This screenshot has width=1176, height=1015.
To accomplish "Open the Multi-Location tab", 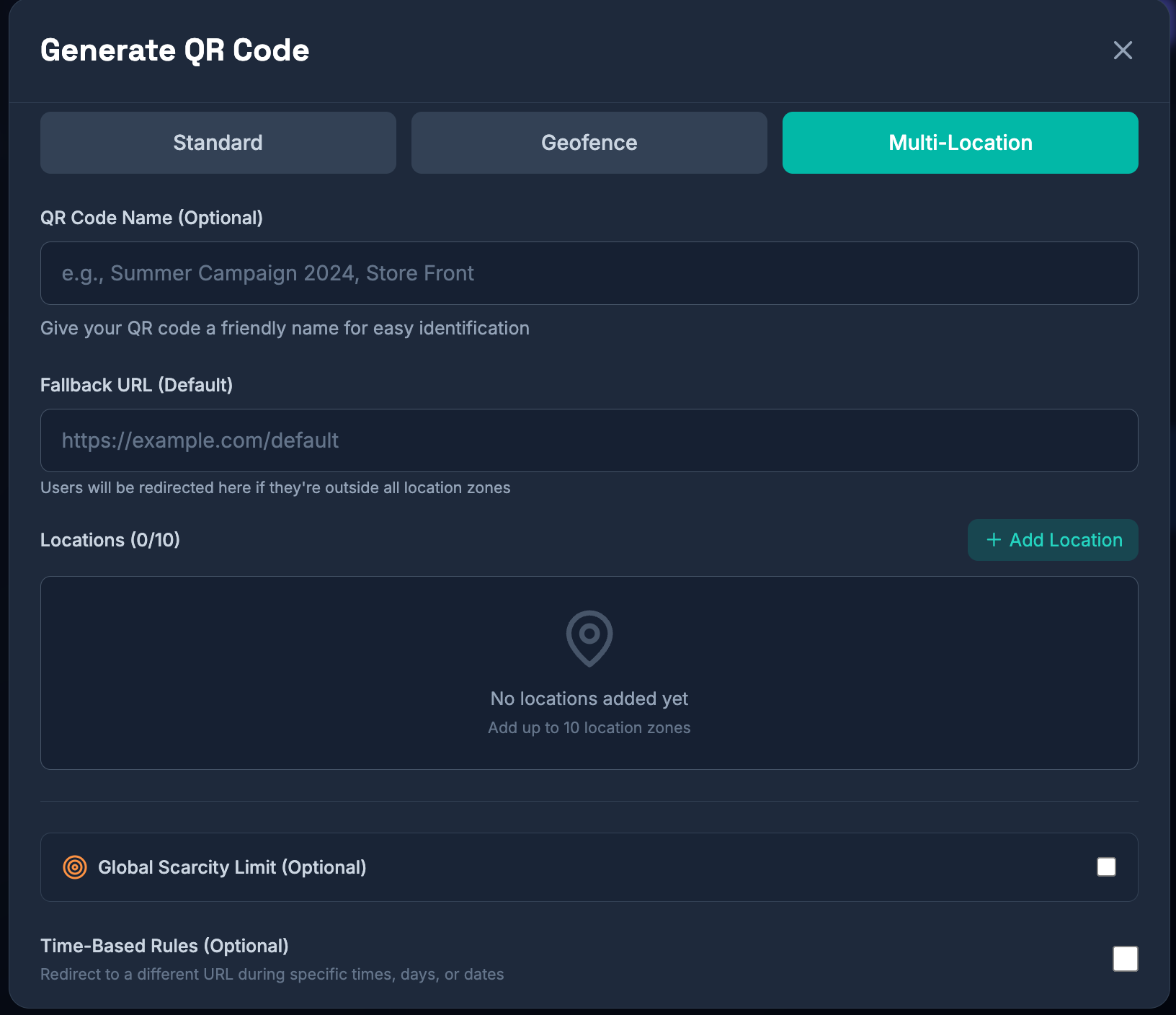I will (x=960, y=143).
